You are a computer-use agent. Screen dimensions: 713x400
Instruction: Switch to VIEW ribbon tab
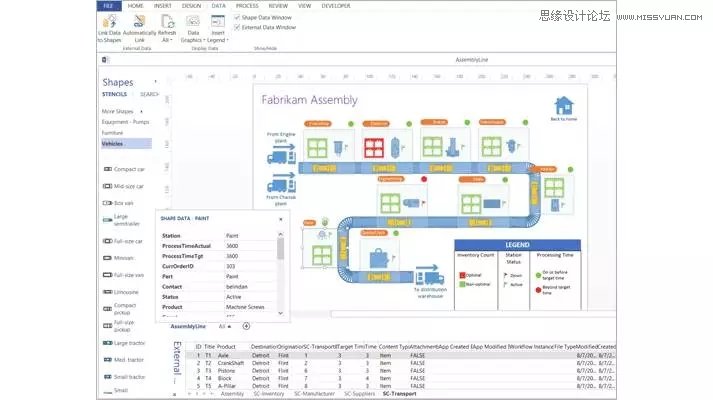tap(304, 6)
